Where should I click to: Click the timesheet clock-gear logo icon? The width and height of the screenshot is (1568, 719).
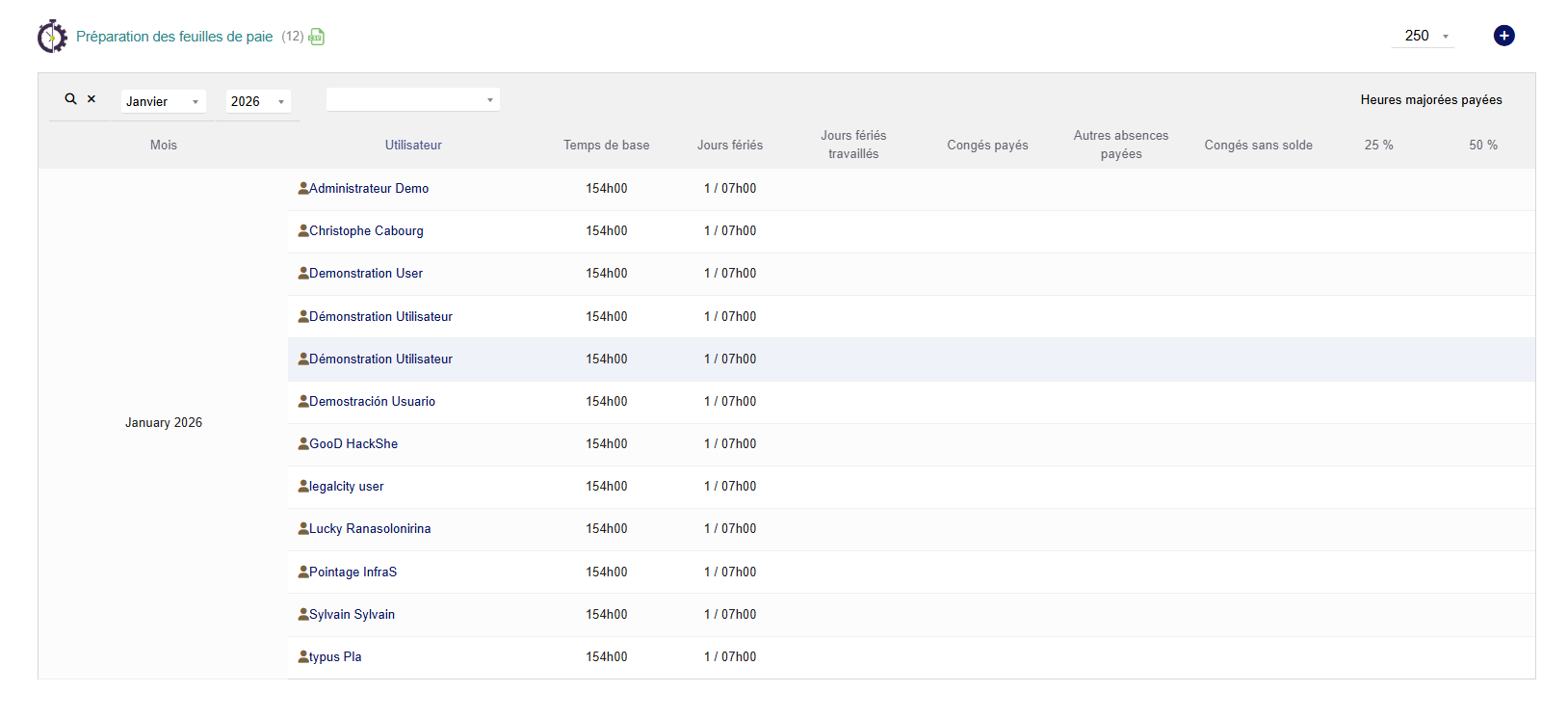(52, 37)
